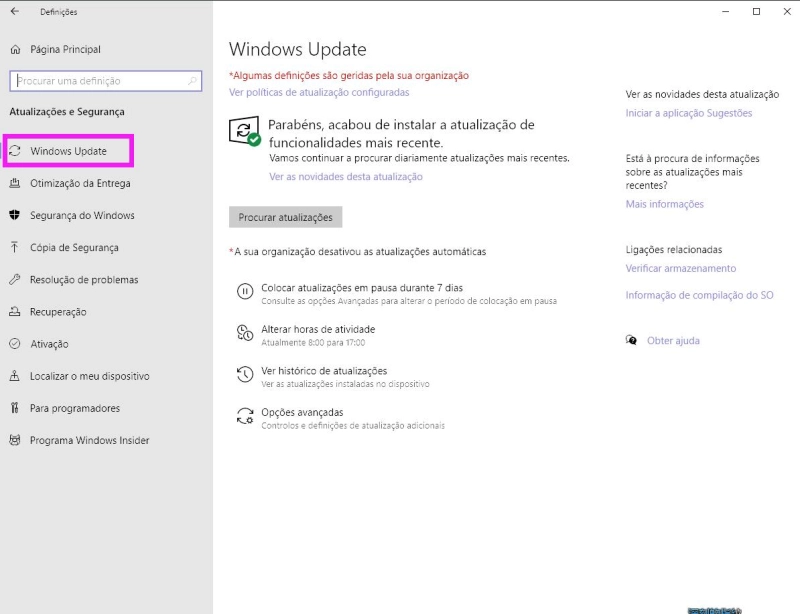The height and width of the screenshot is (614, 800).
Task: Click the Segurança do Windows shield icon
Action: (x=15, y=216)
